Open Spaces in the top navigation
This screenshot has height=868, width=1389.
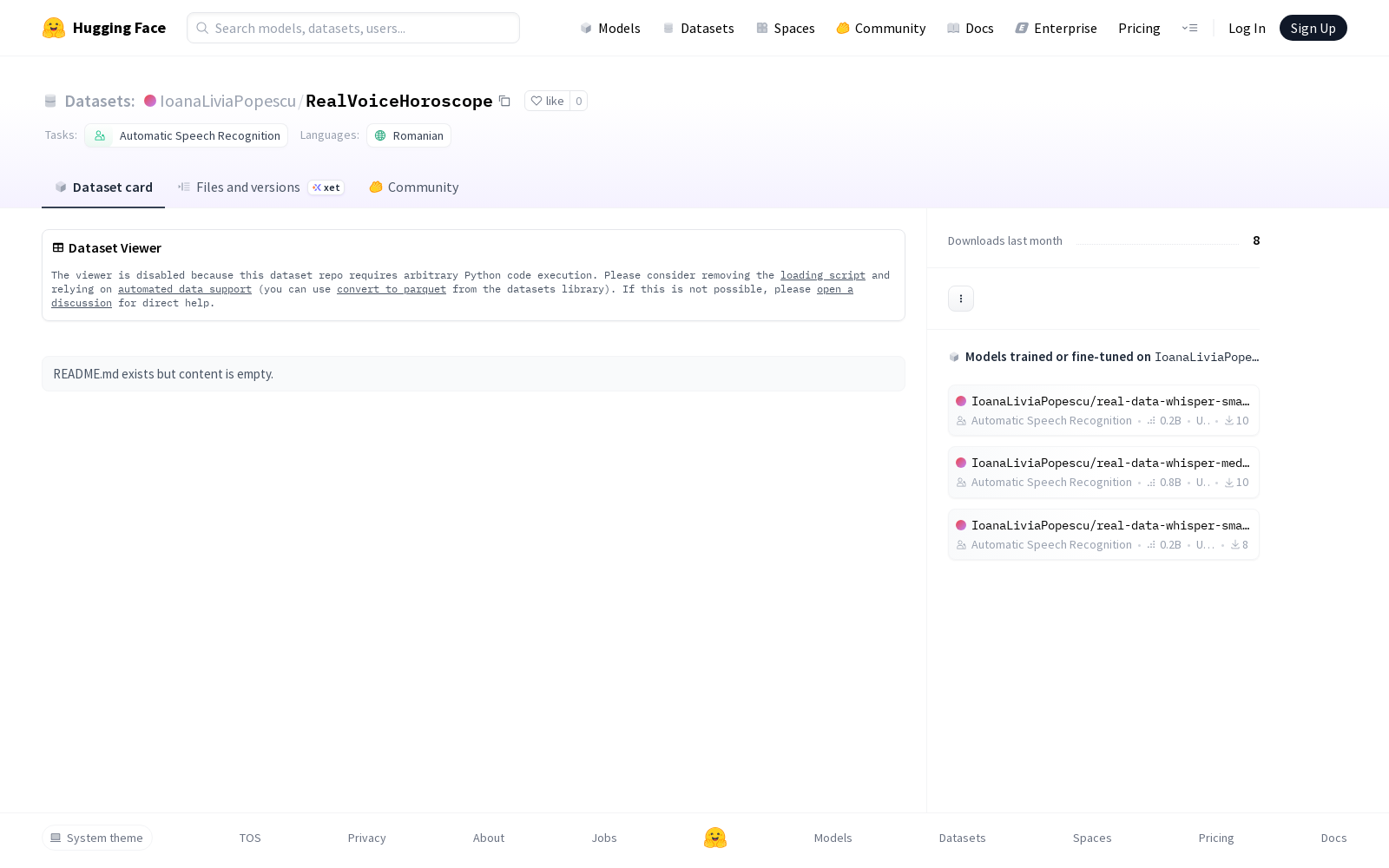click(785, 28)
